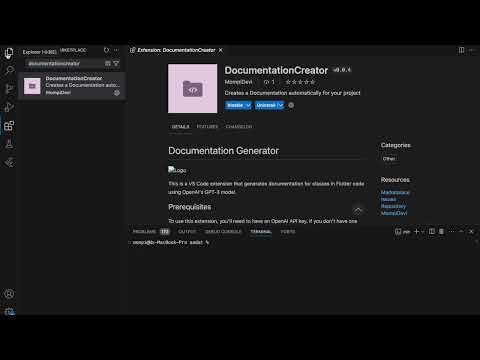Click the five-star rating
Viewport: 480px width, 360px height.
[300, 82]
